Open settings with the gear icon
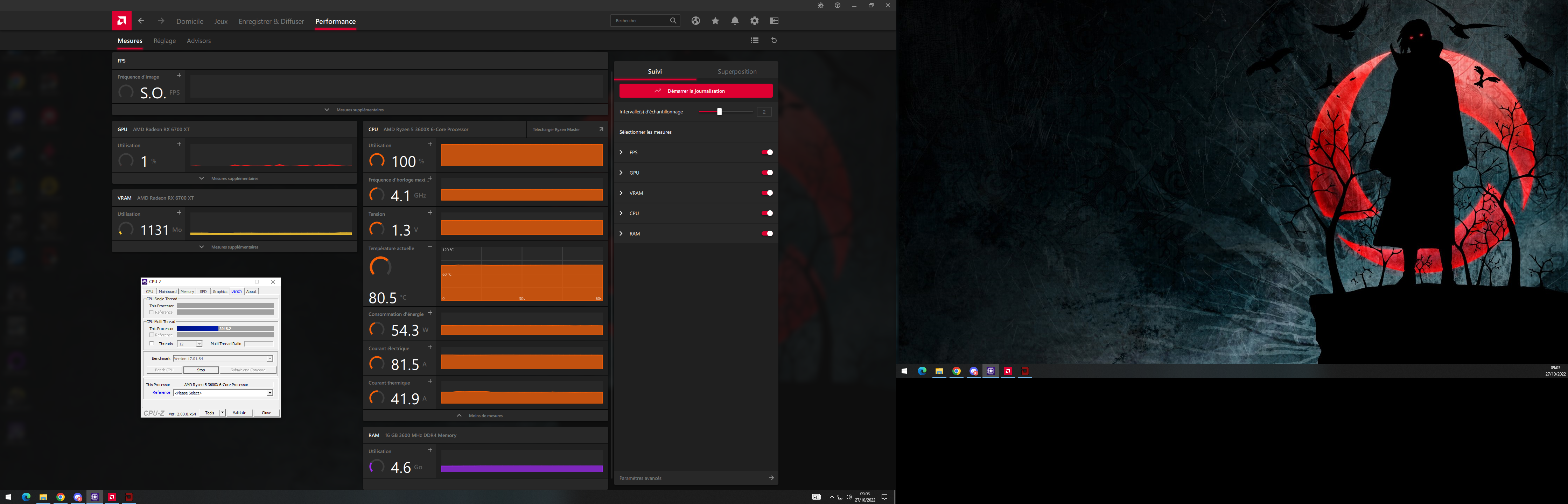This screenshot has width=1568, height=504. point(754,21)
